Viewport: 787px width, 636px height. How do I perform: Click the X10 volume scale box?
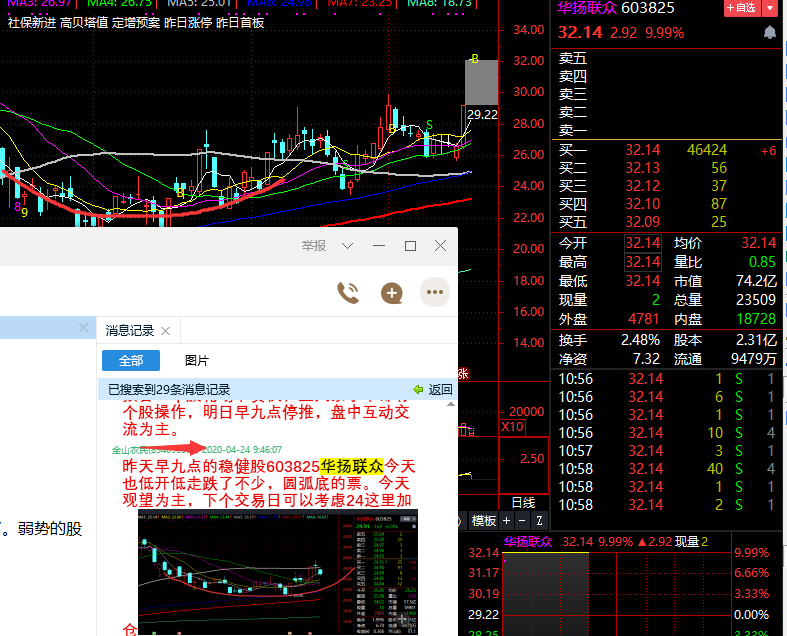(x=512, y=427)
